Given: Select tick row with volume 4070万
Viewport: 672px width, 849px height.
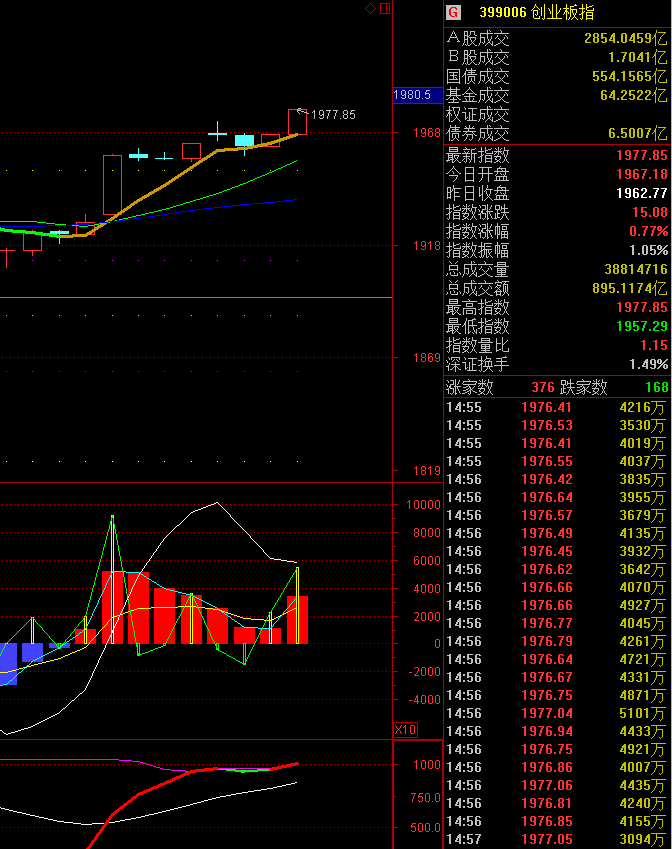Looking at the screenshot, I should pos(556,587).
